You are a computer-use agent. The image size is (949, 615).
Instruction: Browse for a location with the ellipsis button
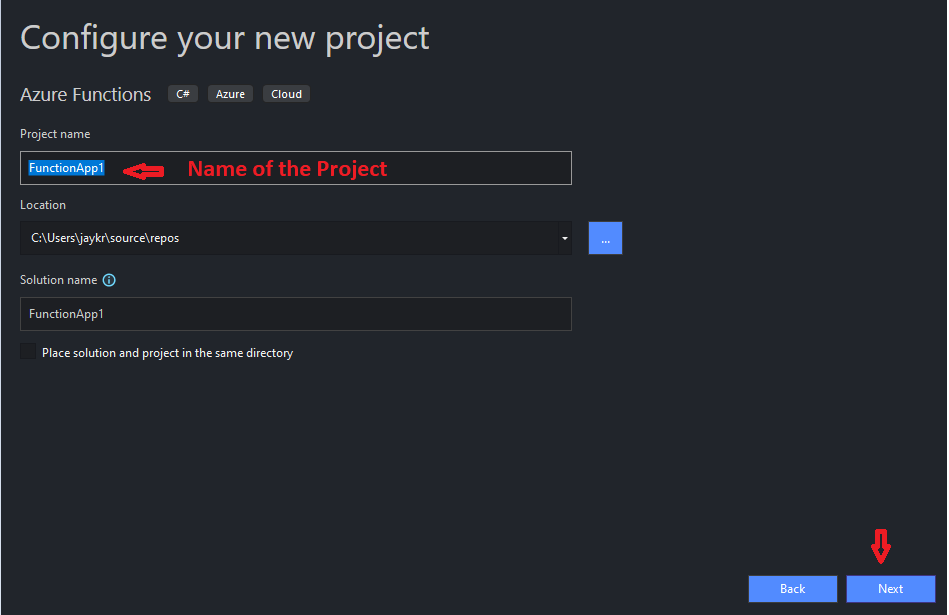tap(605, 239)
